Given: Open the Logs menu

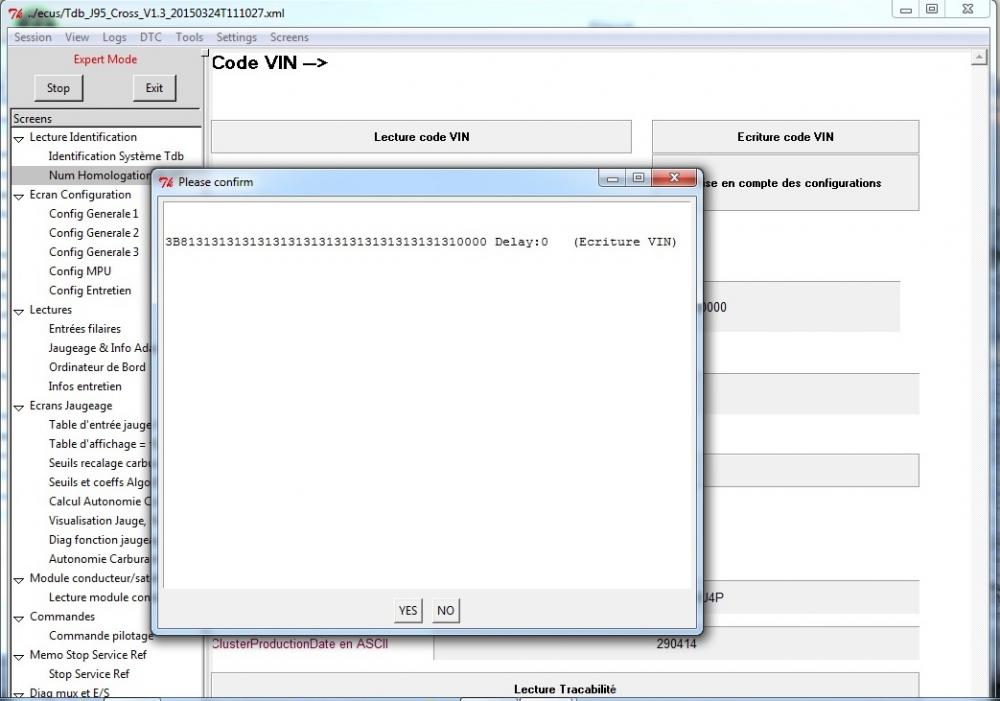Looking at the screenshot, I should (x=114, y=38).
